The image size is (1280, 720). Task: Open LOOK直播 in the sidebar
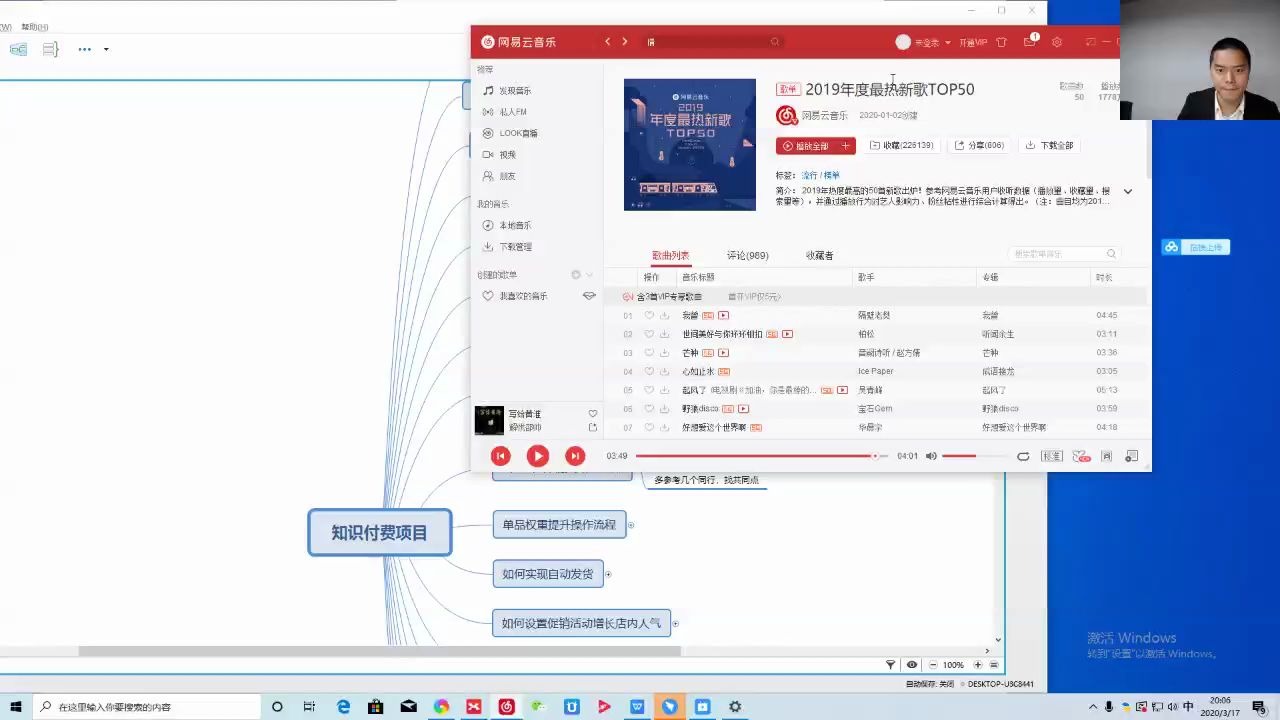518,133
